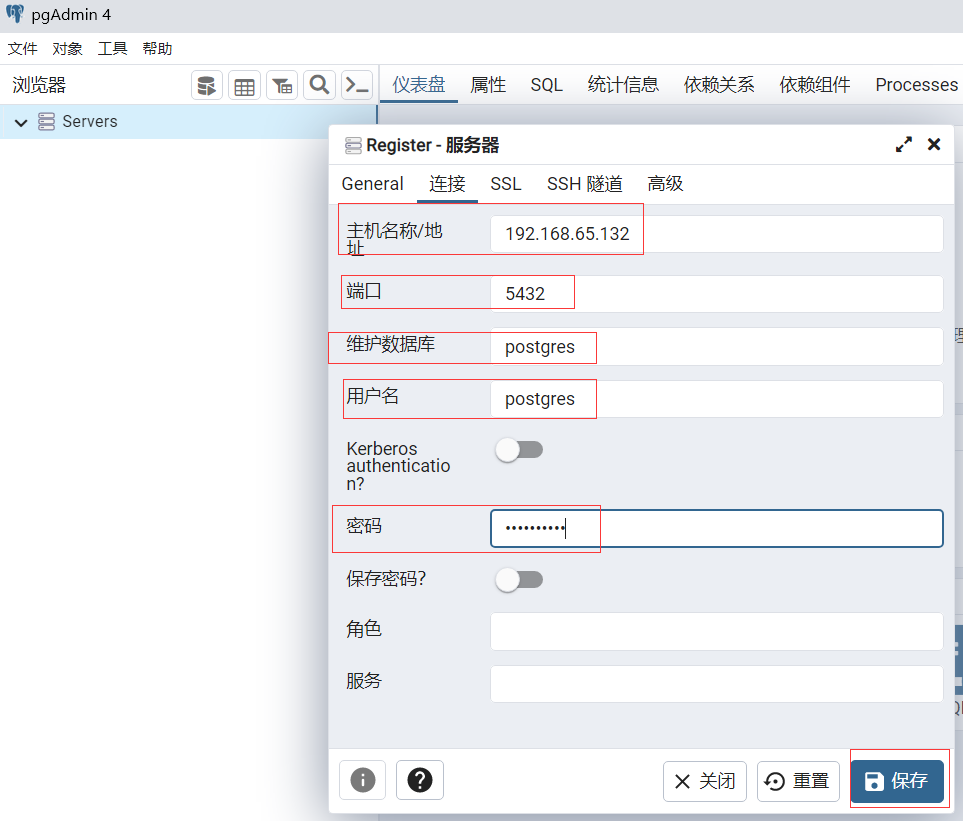This screenshot has height=821, width=963.
Task: Switch to the General tab in the dialog
Action: click(x=372, y=184)
